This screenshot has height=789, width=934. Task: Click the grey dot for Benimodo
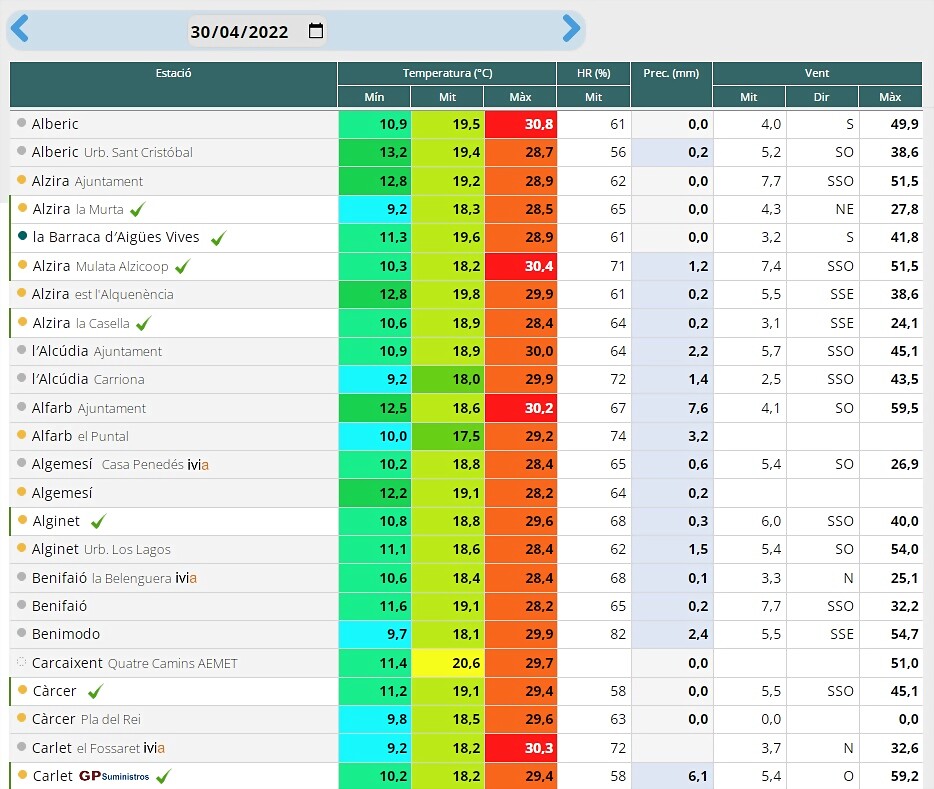[x=21, y=633]
